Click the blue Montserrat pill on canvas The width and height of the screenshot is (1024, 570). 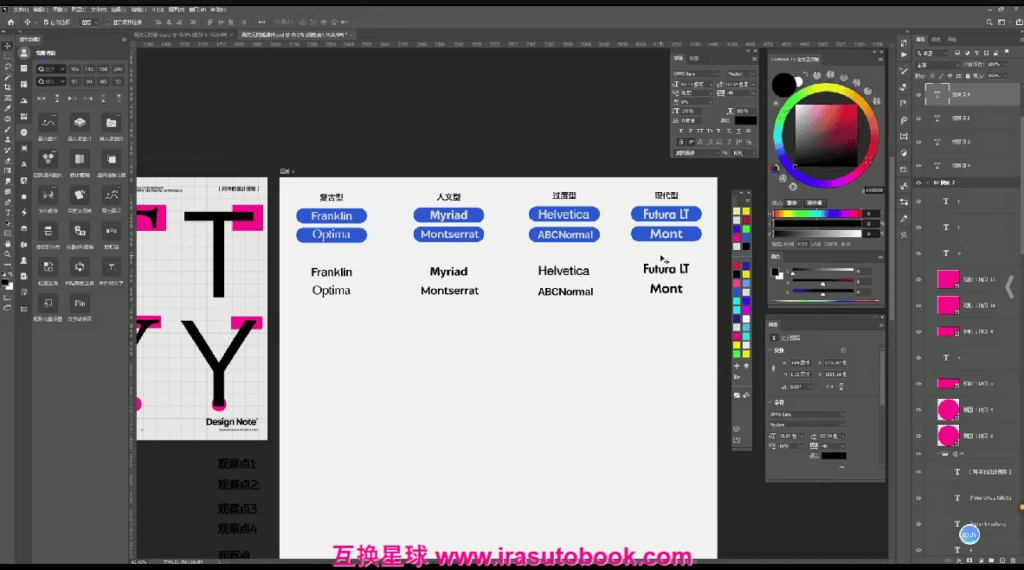coord(449,234)
